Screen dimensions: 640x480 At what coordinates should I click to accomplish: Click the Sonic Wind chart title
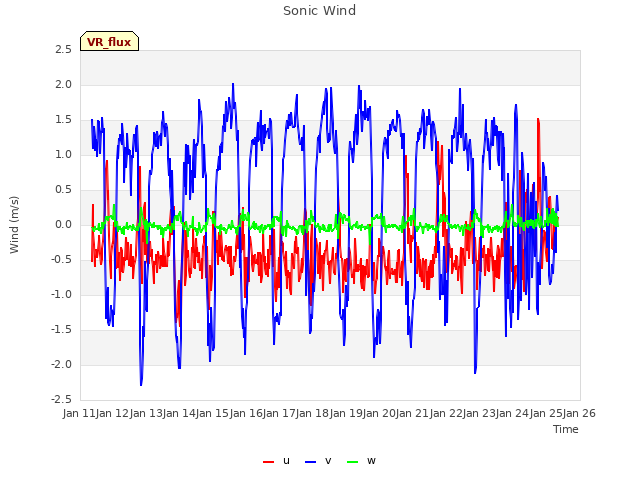pyautogui.click(x=320, y=11)
